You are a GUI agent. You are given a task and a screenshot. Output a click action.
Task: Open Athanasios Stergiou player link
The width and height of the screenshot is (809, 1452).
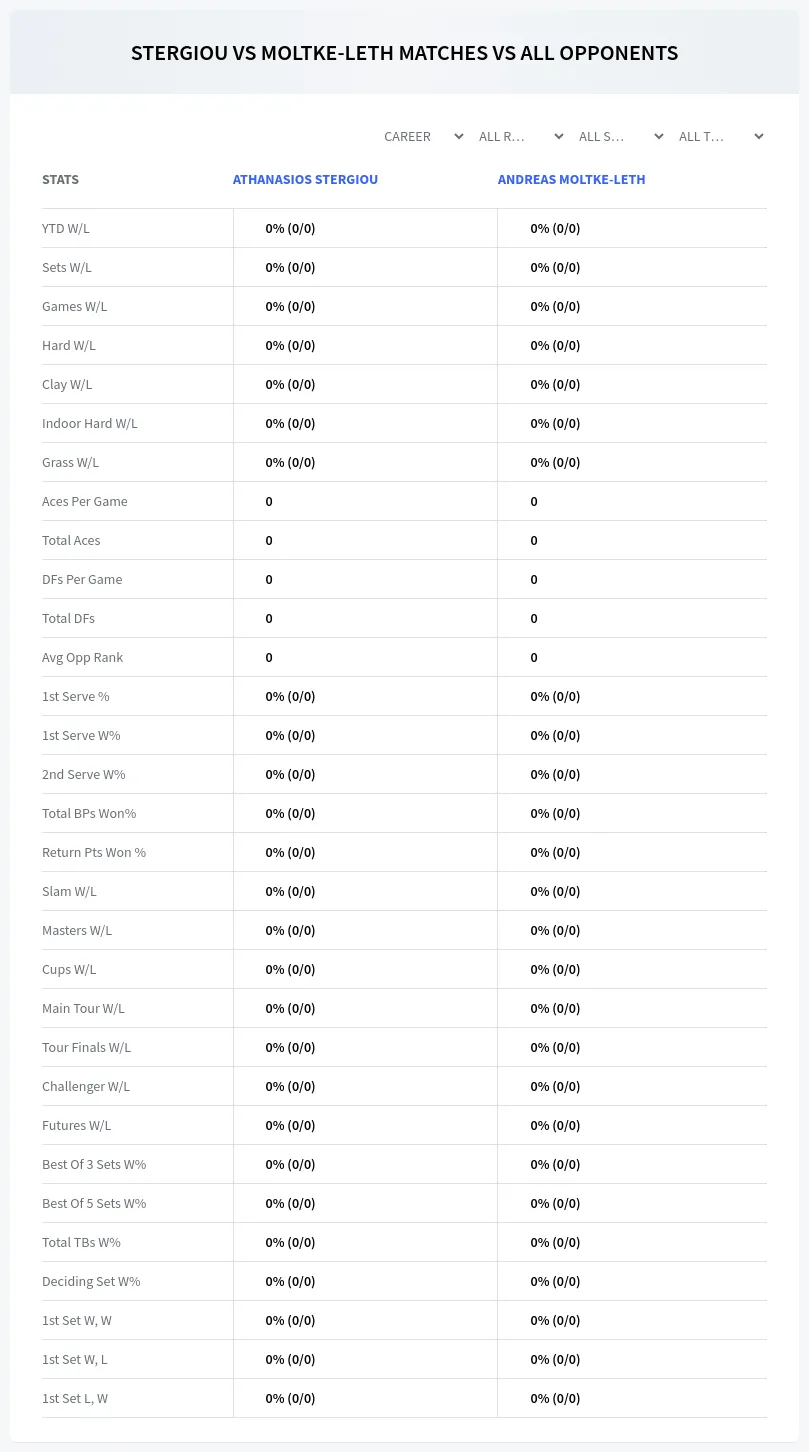[305, 180]
